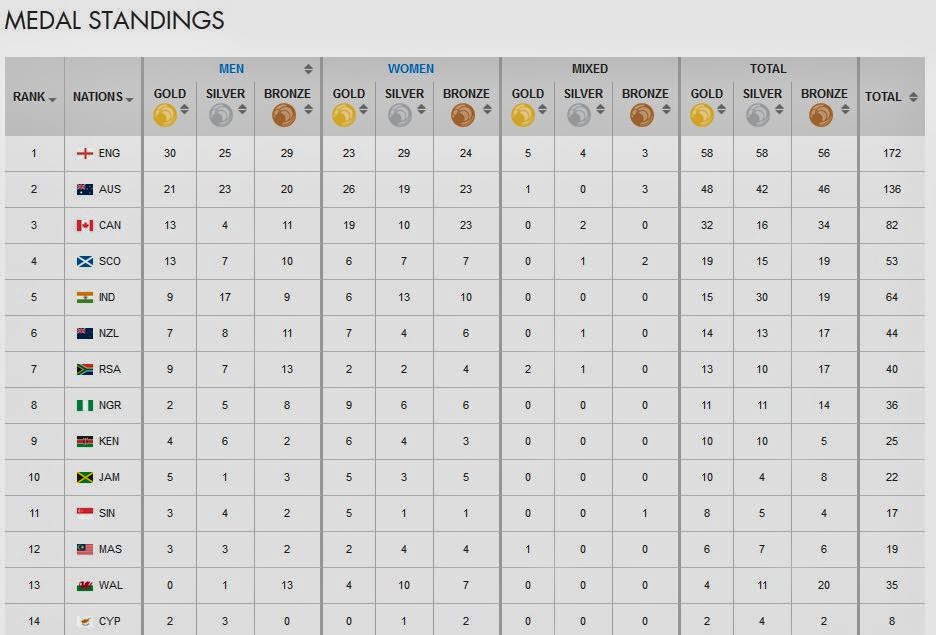
Task: Sort by Total gold using sort arrows
Action: click(721, 109)
